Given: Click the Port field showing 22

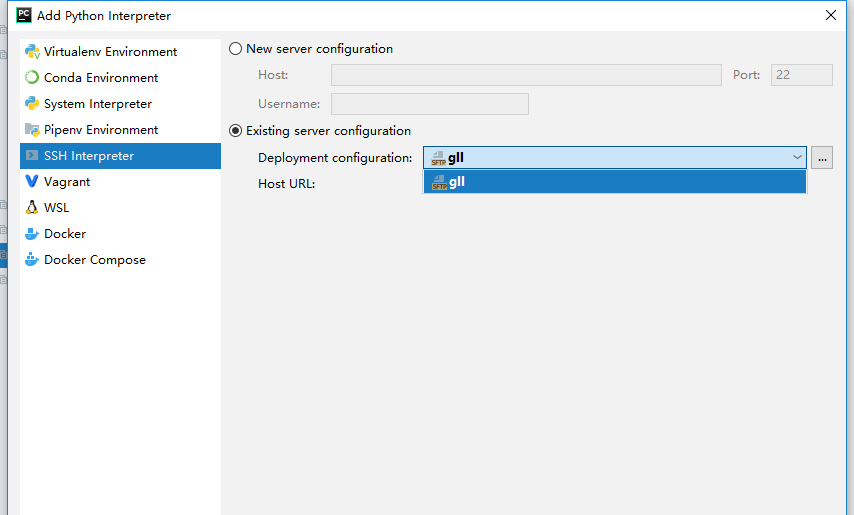Looking at the screenshot, I should click(x=802, y=75).
